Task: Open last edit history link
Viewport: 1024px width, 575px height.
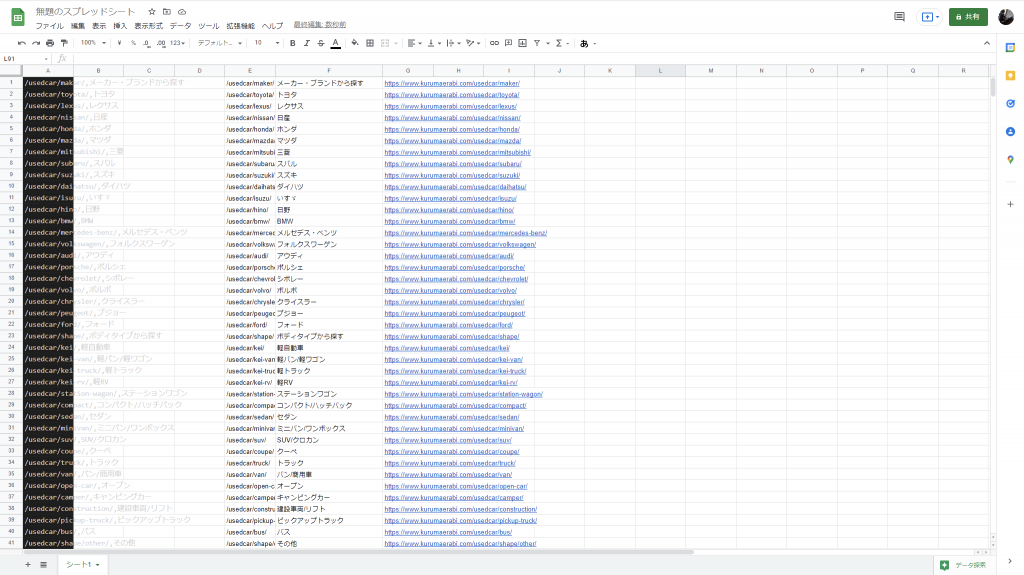Action: [x=319, y=25]
